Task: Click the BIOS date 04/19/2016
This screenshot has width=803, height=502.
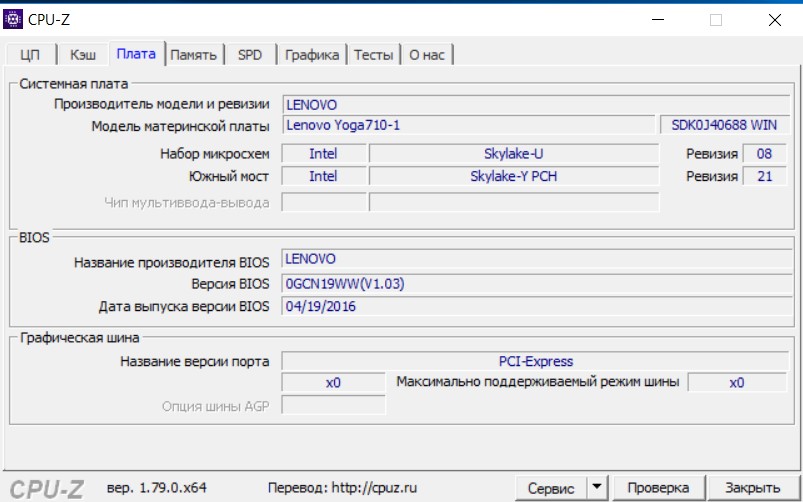Action: pyautogui.click(x=537, y=306)
